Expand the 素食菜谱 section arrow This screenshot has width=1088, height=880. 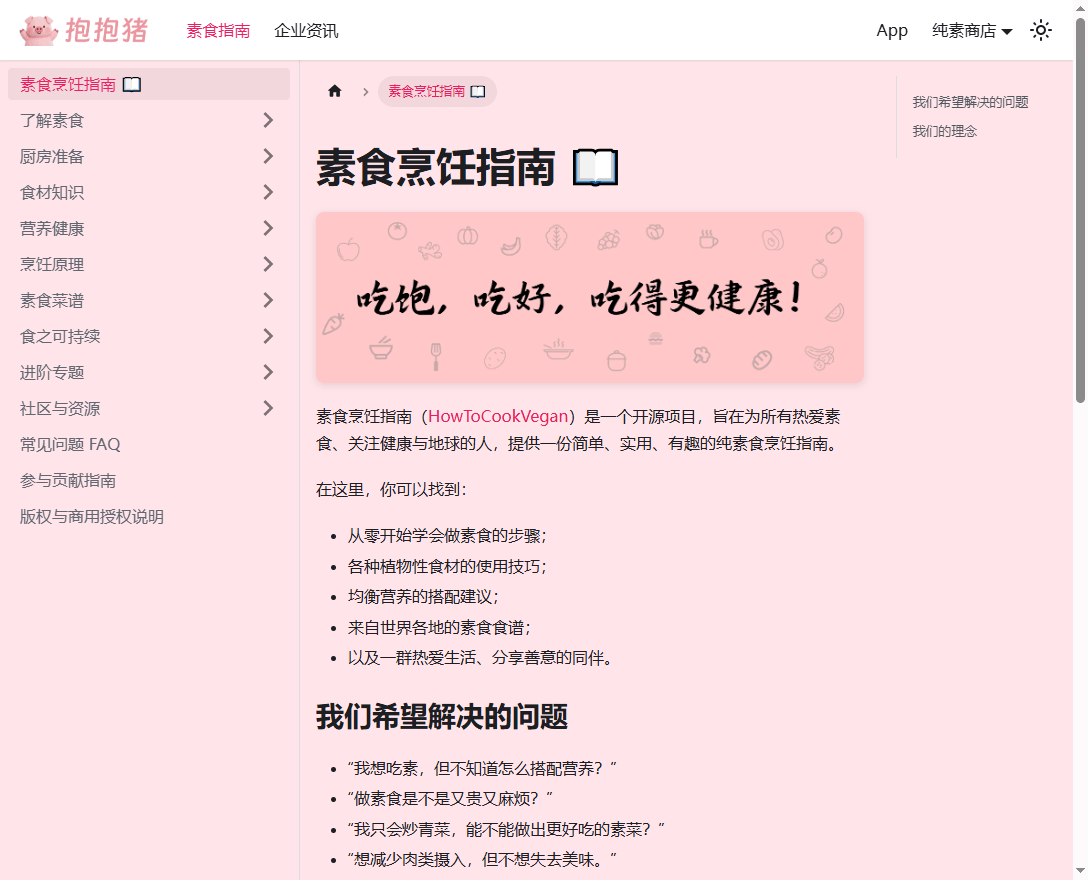[267, 301]
